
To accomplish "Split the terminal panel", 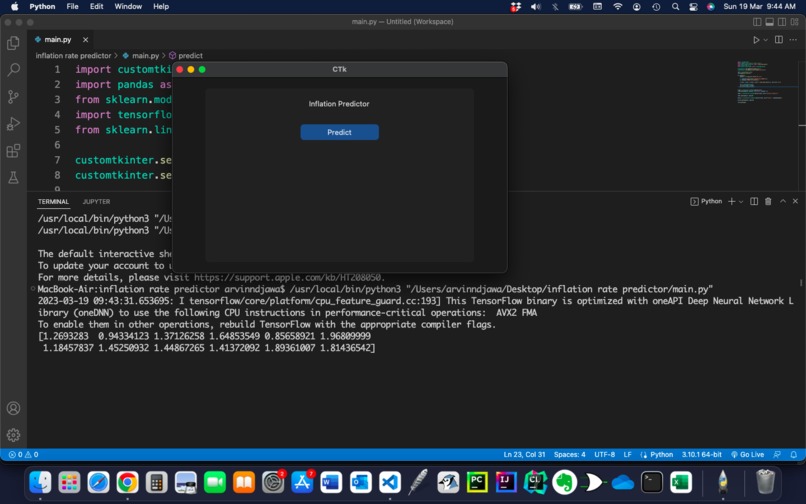I will pos(754,202).
